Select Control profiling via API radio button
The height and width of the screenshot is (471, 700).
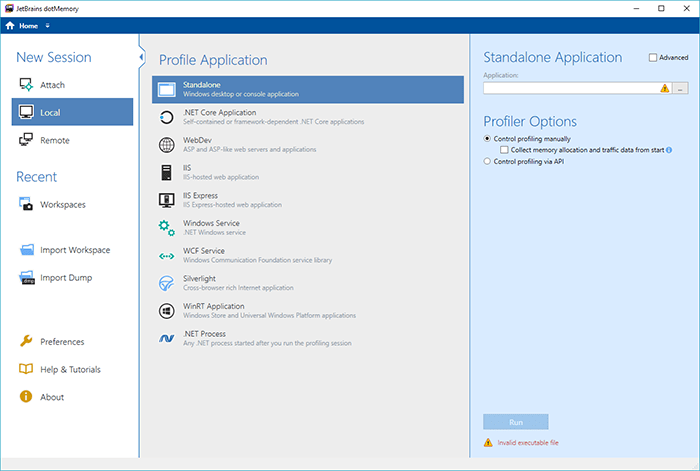click(x=487, y=161)
